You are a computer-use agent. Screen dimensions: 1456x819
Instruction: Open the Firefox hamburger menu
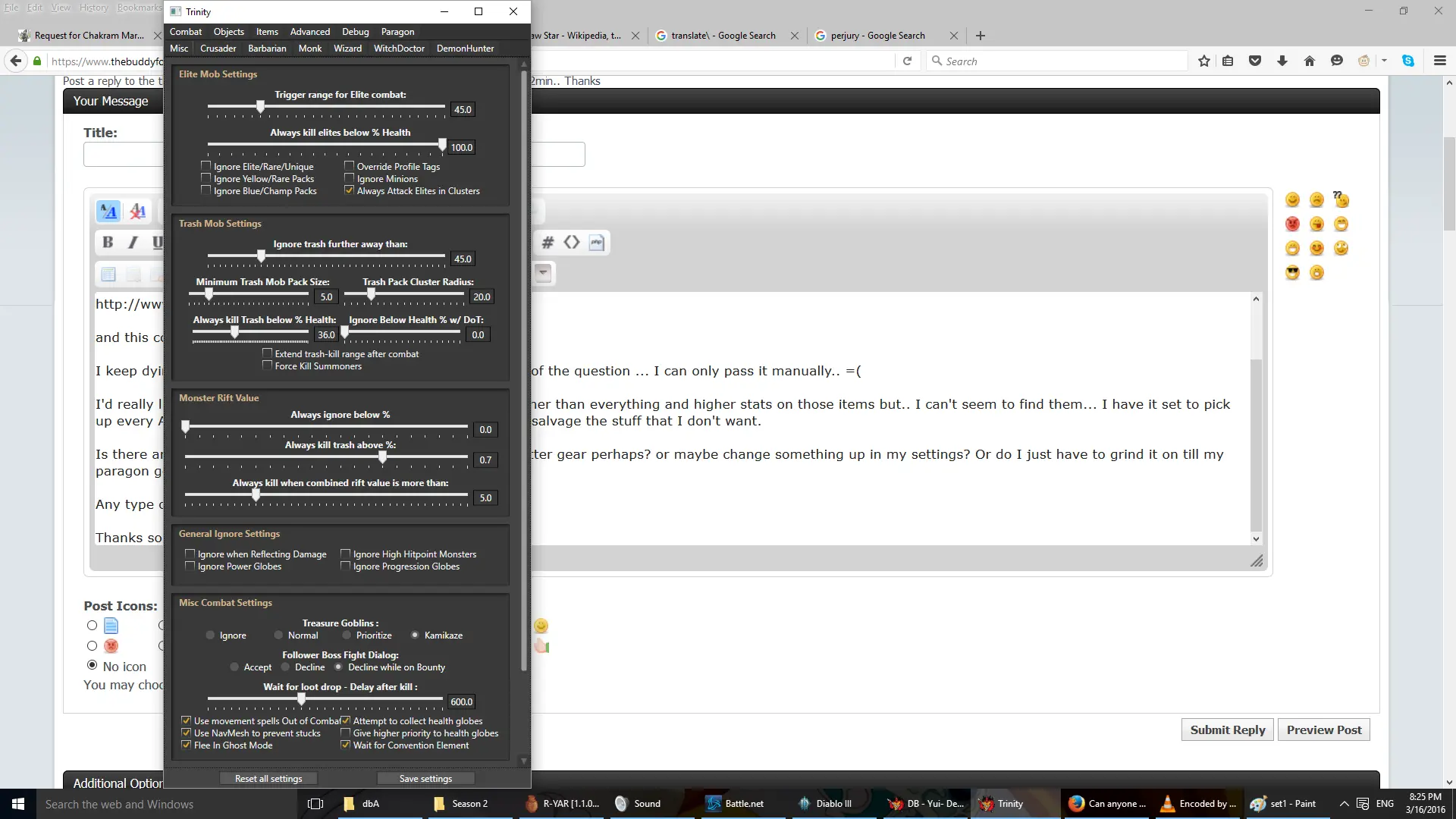point(1439,61)
